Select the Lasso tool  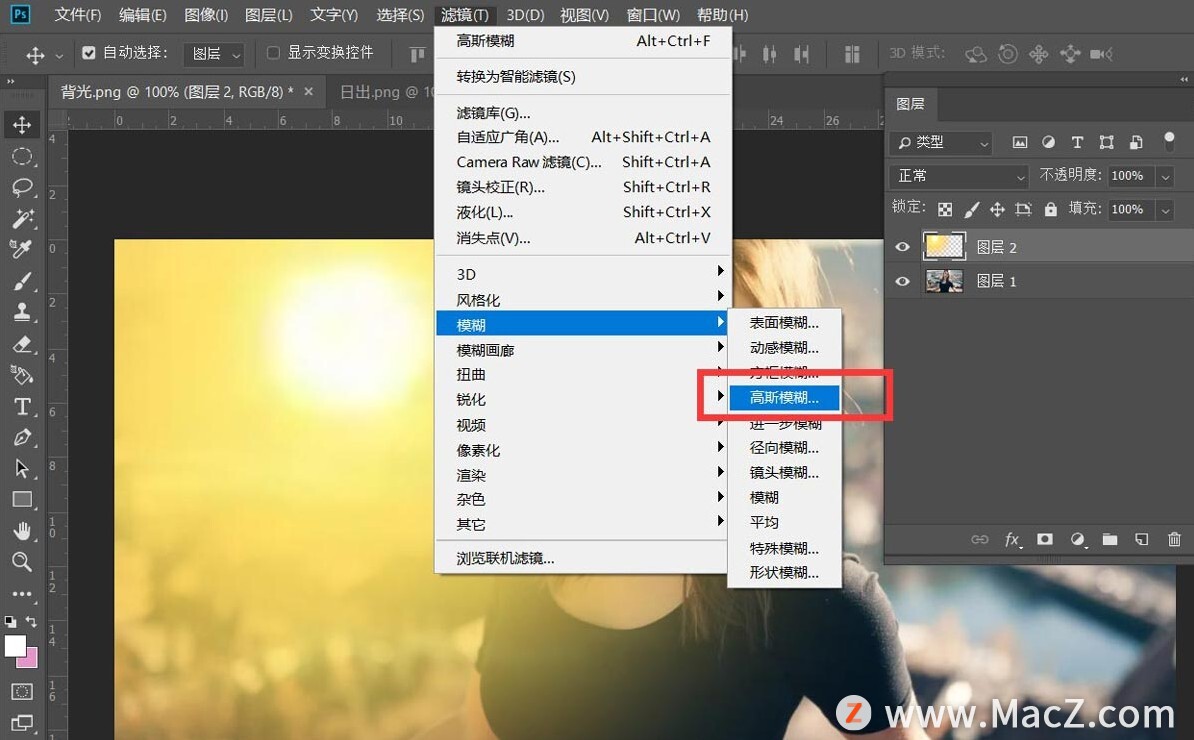22,187
